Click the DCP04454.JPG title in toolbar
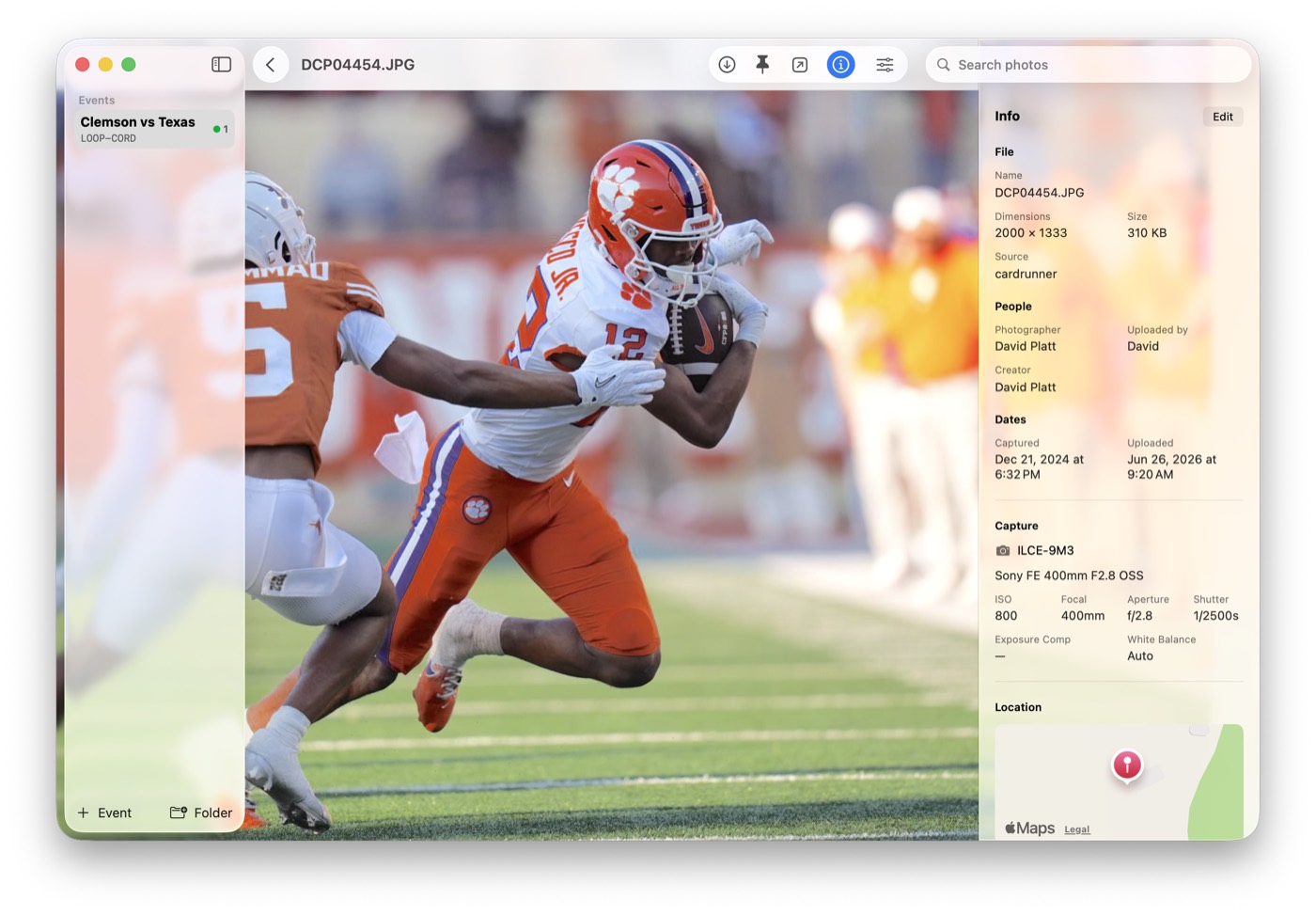The height and width of the screenshot is (915, 1316). click(x=357, y=65)
